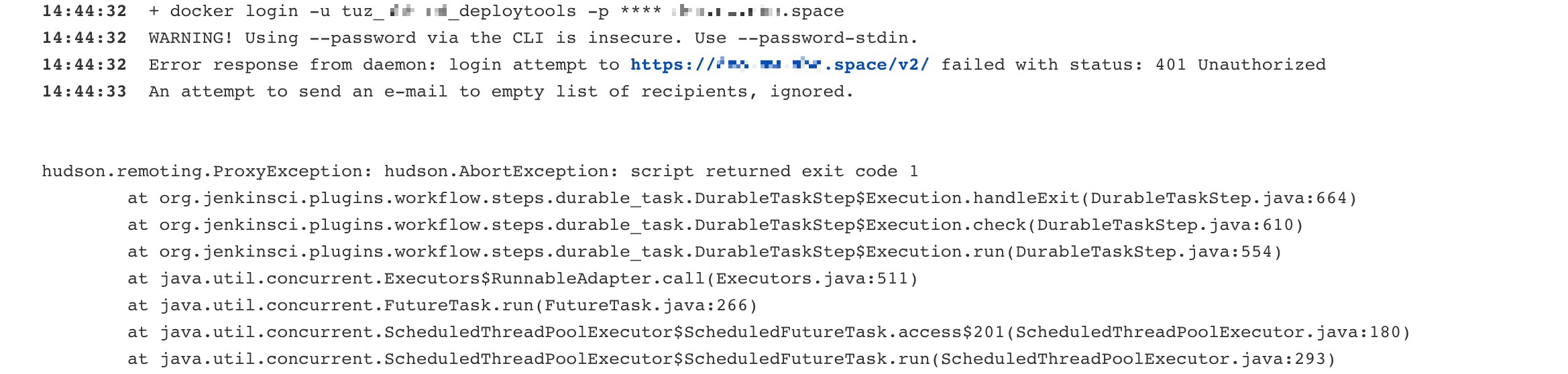Image resolution: width=1568 pixels, height=374 pixels.
Task: Click the timestamp beside the docker login command
Action: click(85, 11)
